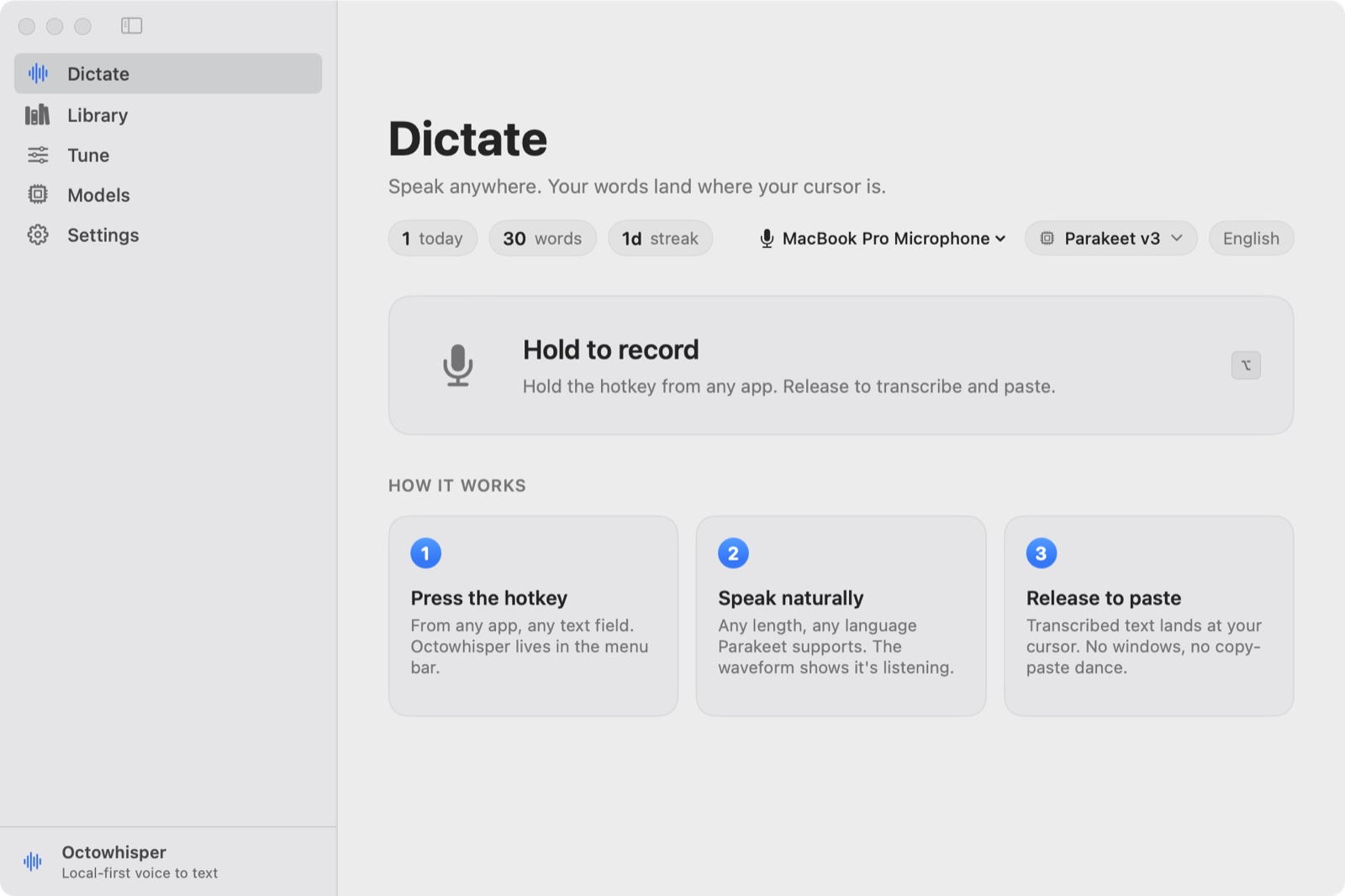Click the Dictate page title

point(467,139)
